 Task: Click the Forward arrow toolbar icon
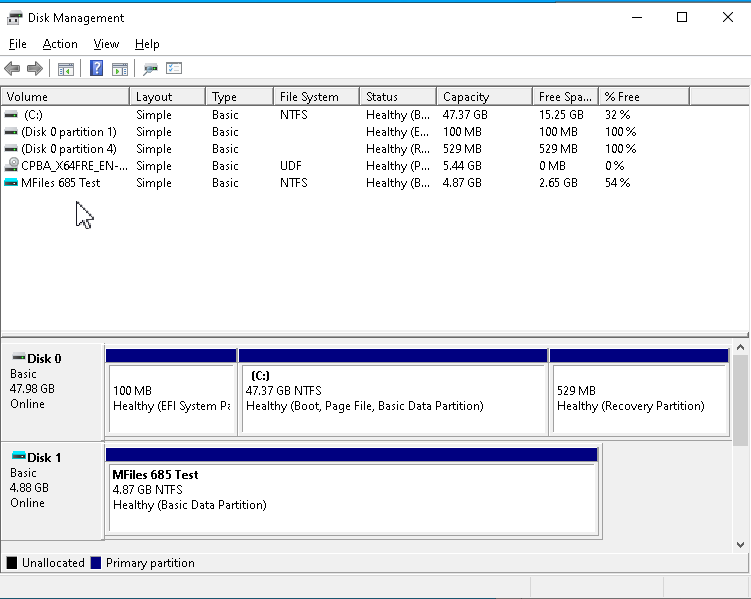click(35, 68)
